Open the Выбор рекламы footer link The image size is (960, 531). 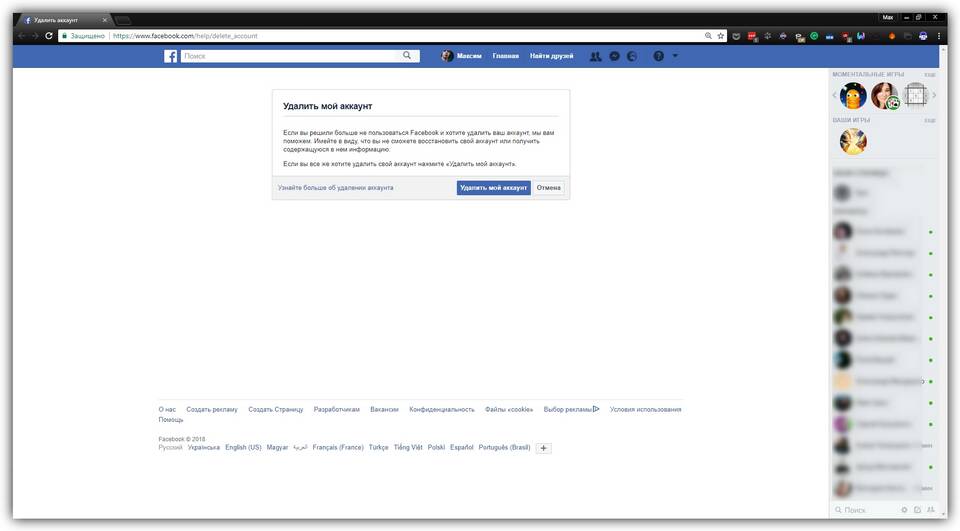pos(571,410)
